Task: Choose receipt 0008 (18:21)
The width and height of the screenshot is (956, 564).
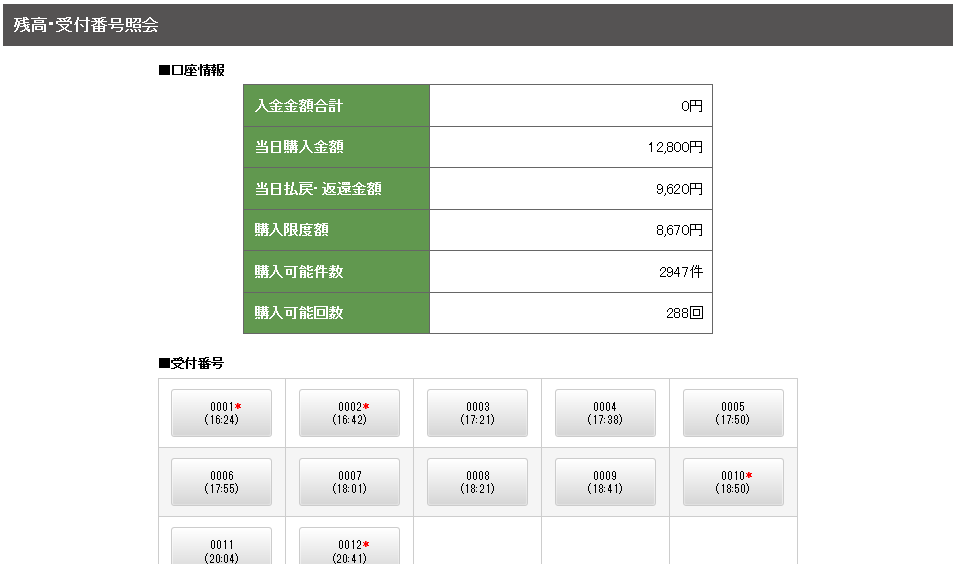Action: tap(477, 482)
